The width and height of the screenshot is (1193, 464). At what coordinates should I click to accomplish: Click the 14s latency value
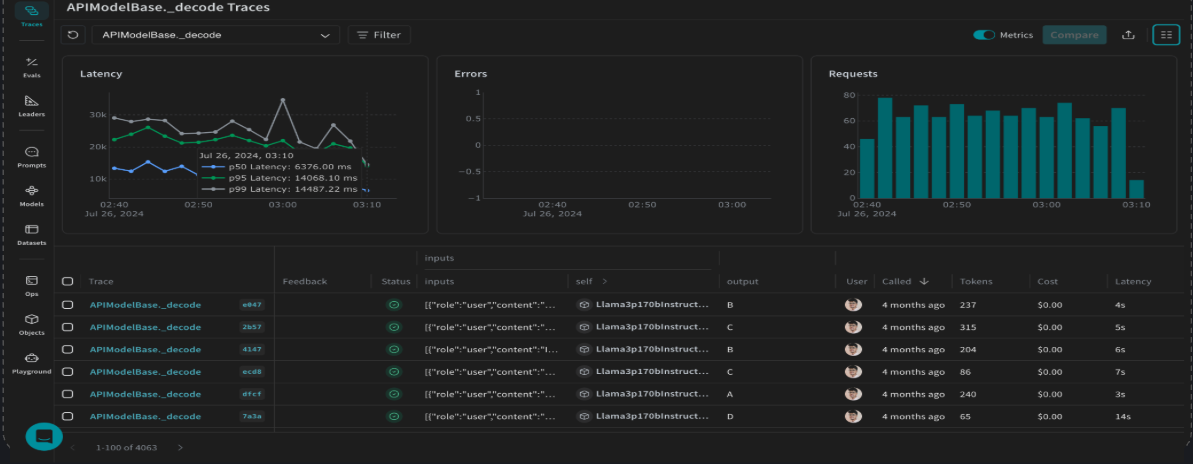[1121, 417]
